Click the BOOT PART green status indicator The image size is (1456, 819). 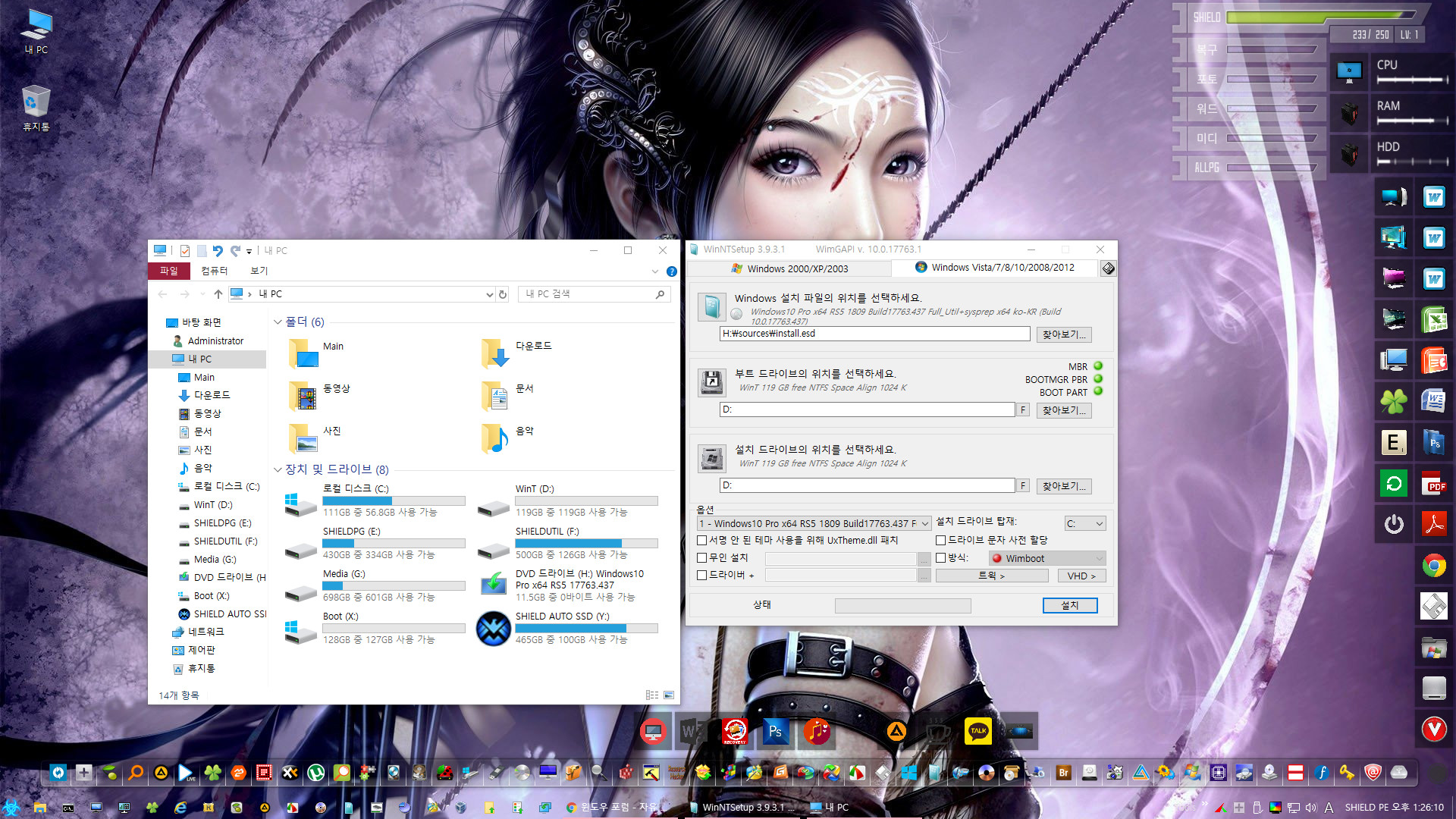(x=1098, y=392)
